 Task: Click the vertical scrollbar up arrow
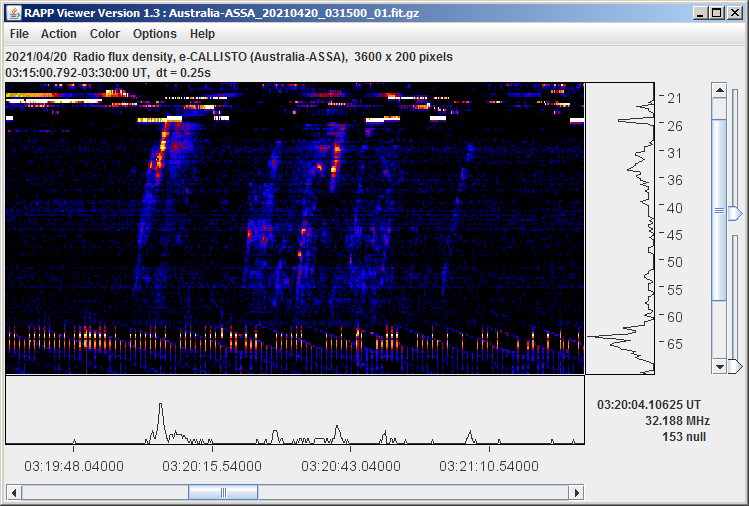(x=718, y=90)
